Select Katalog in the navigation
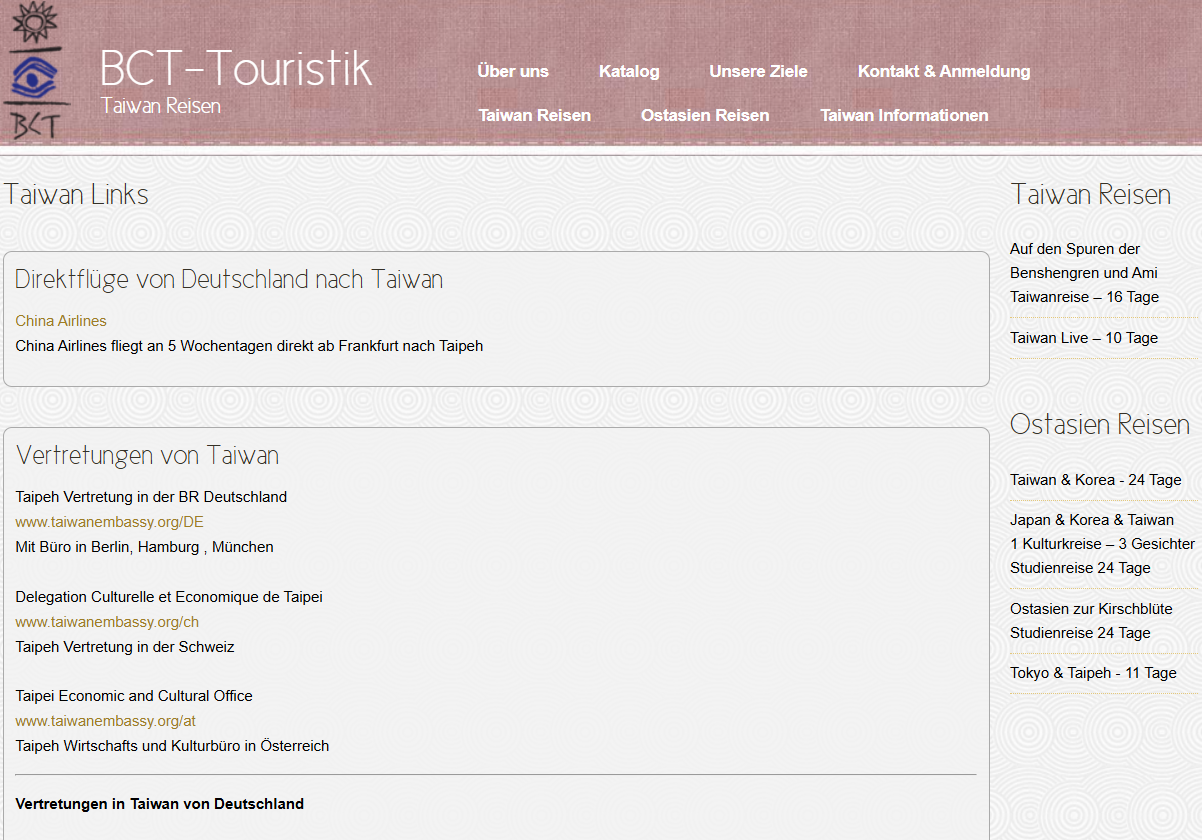The width and height of the screenshot is (1202, 840). pos(629,71)
